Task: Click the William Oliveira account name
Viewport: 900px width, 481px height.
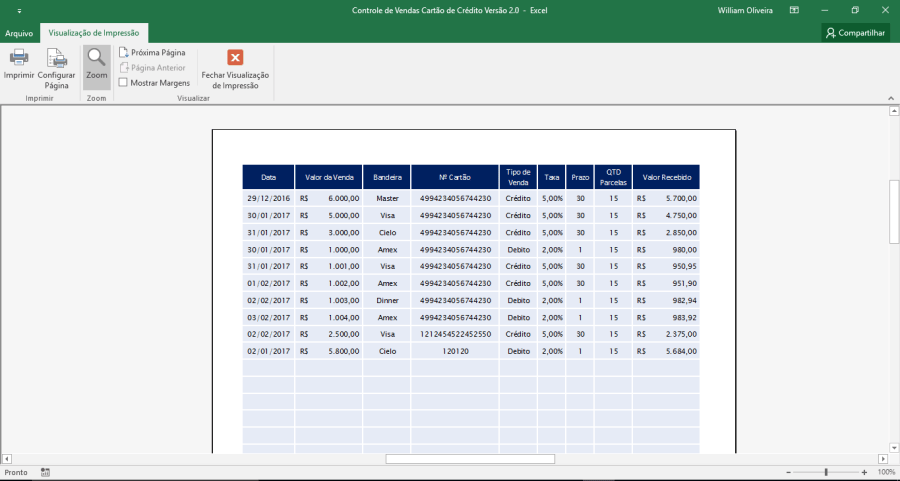Action: 745,10
